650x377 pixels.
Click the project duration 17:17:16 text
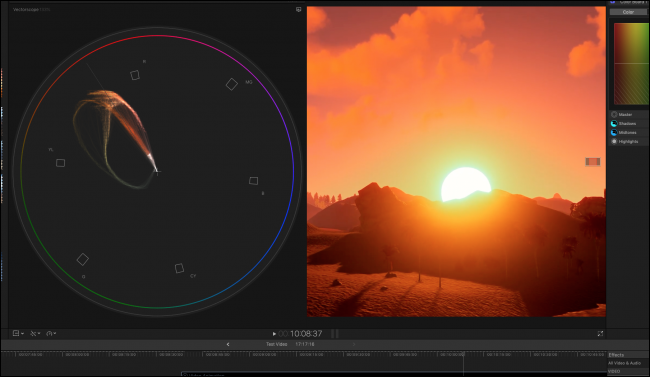coord(305,344)
